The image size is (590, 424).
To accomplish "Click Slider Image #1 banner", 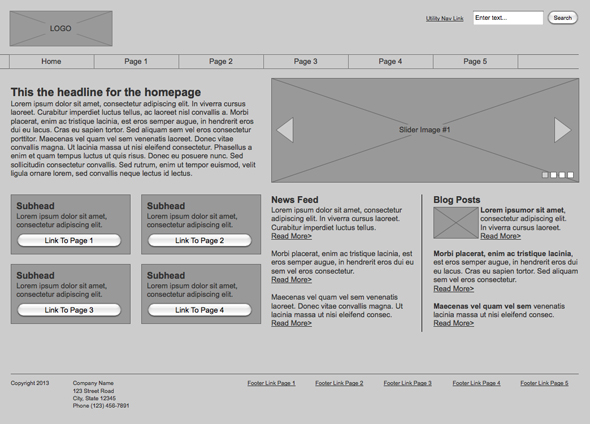I will pyautogui.click(x=425, y=130).
